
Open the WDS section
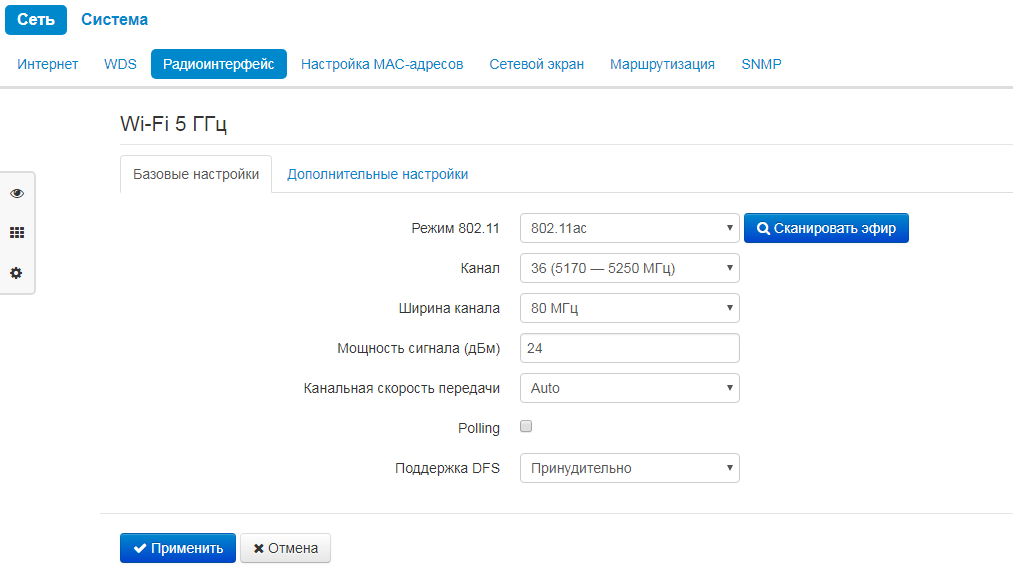120,64
